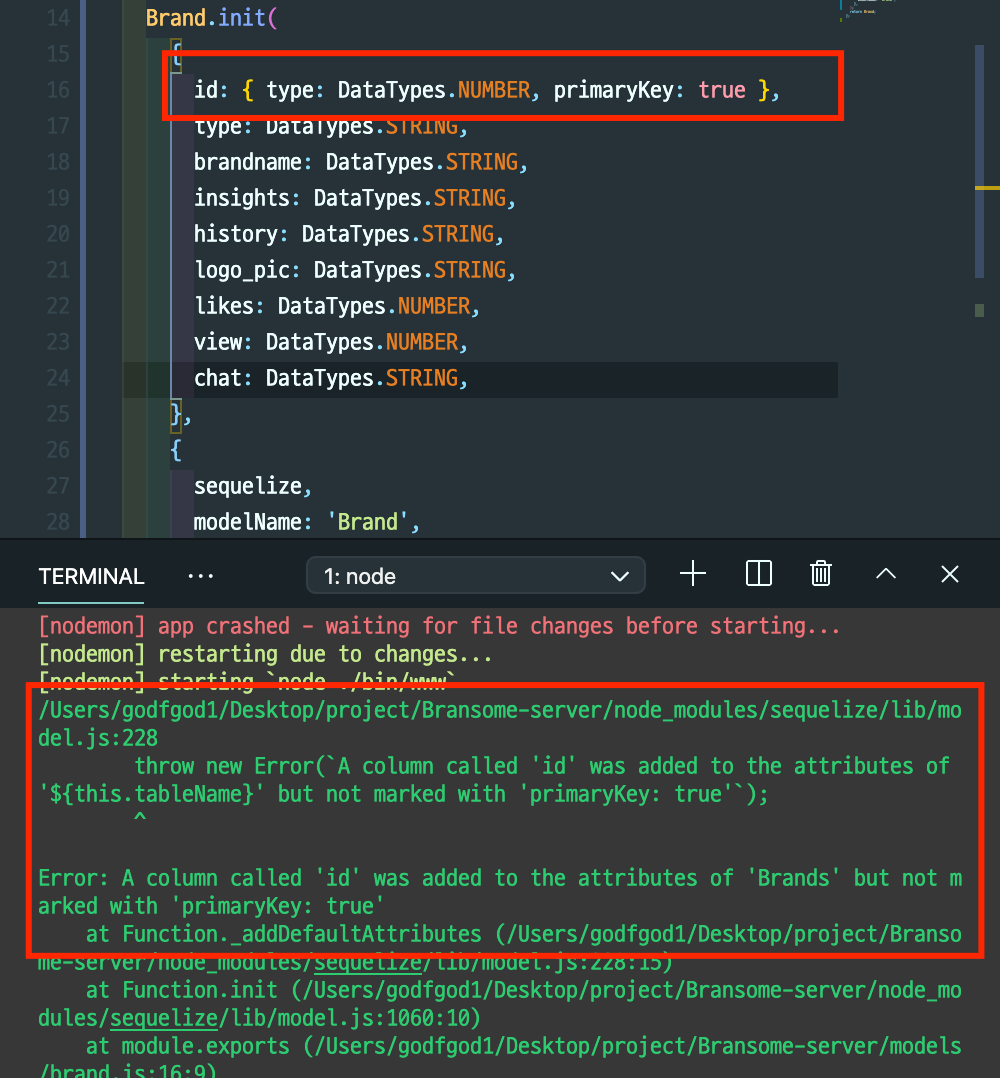This screenshot has width=1000, height=1078.
Task: Click line number 24 in the gutter
Action: pyautogui.click(x=58, y=378)
